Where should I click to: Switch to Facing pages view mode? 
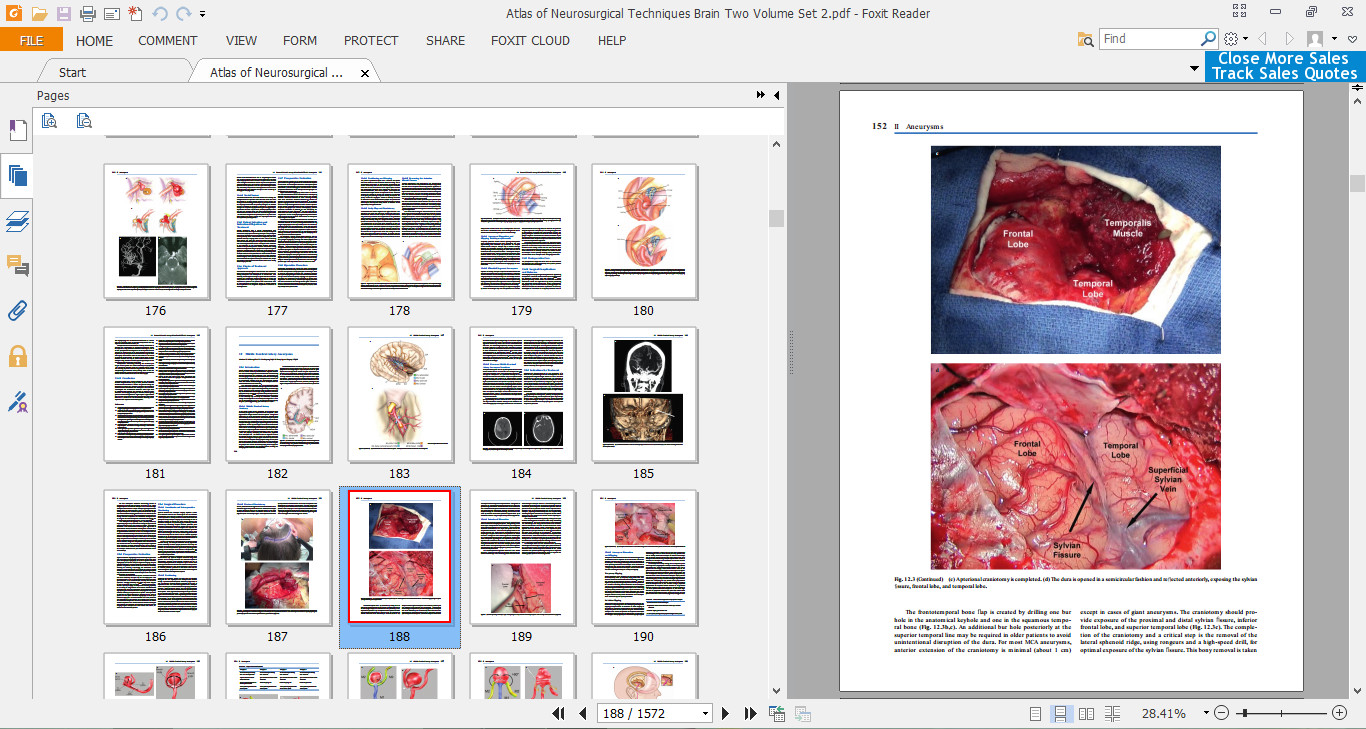(x=1086, y=713)
